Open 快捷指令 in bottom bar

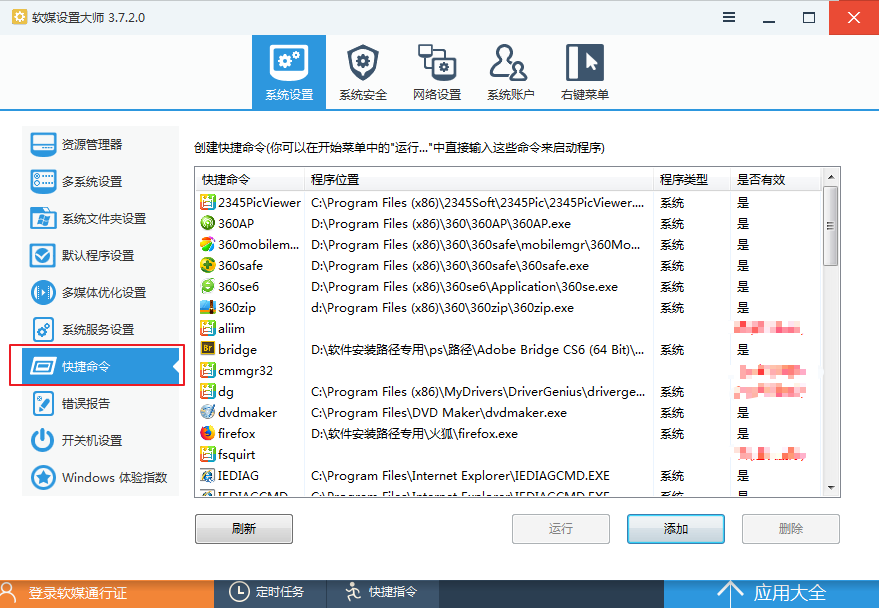383,593
